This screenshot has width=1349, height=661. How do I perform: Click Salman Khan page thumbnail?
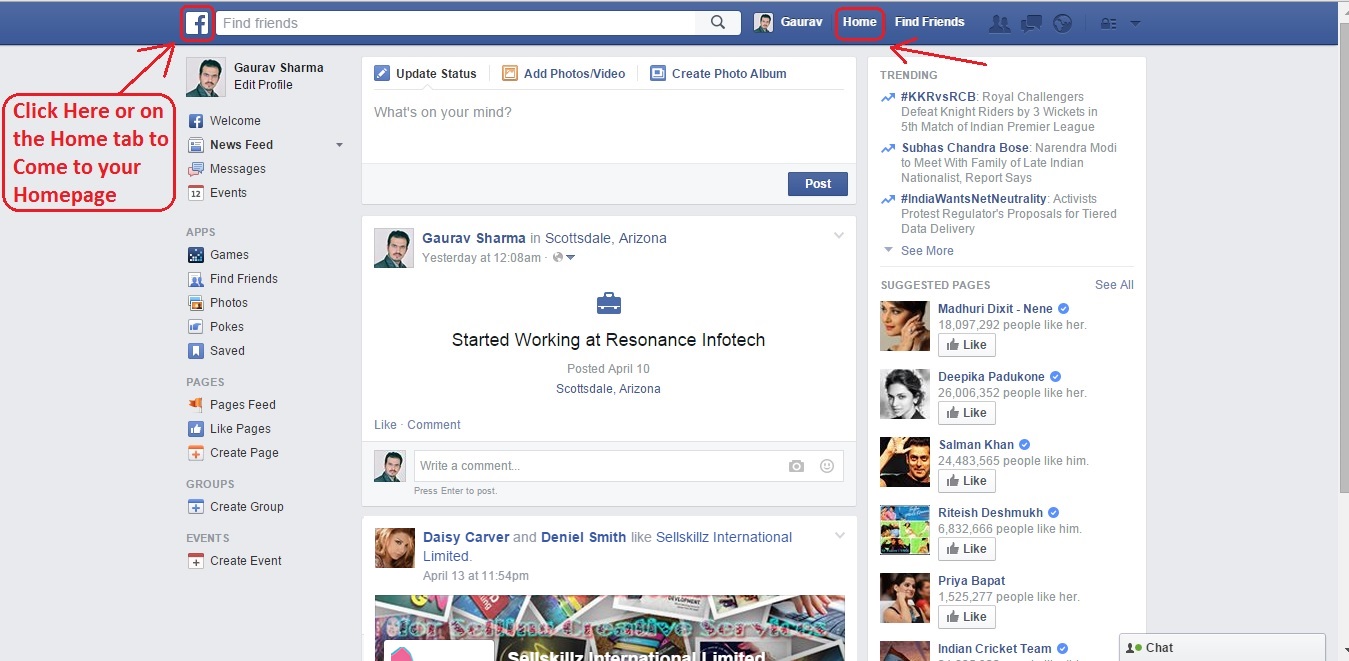point(905,462)
